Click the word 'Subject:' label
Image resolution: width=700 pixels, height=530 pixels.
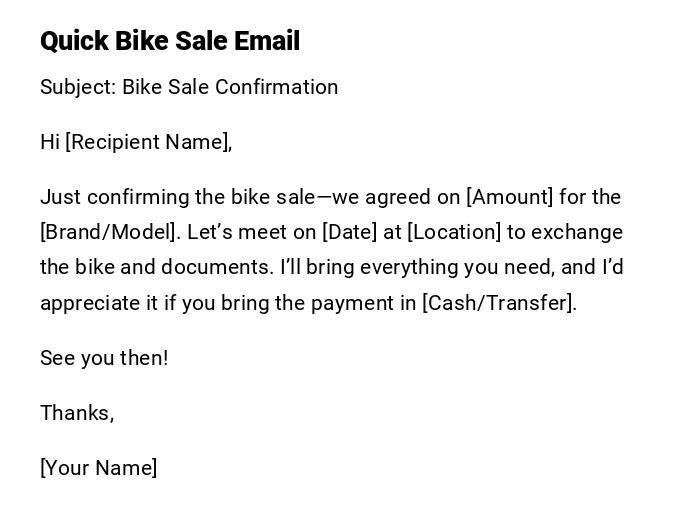pos(78,87)
